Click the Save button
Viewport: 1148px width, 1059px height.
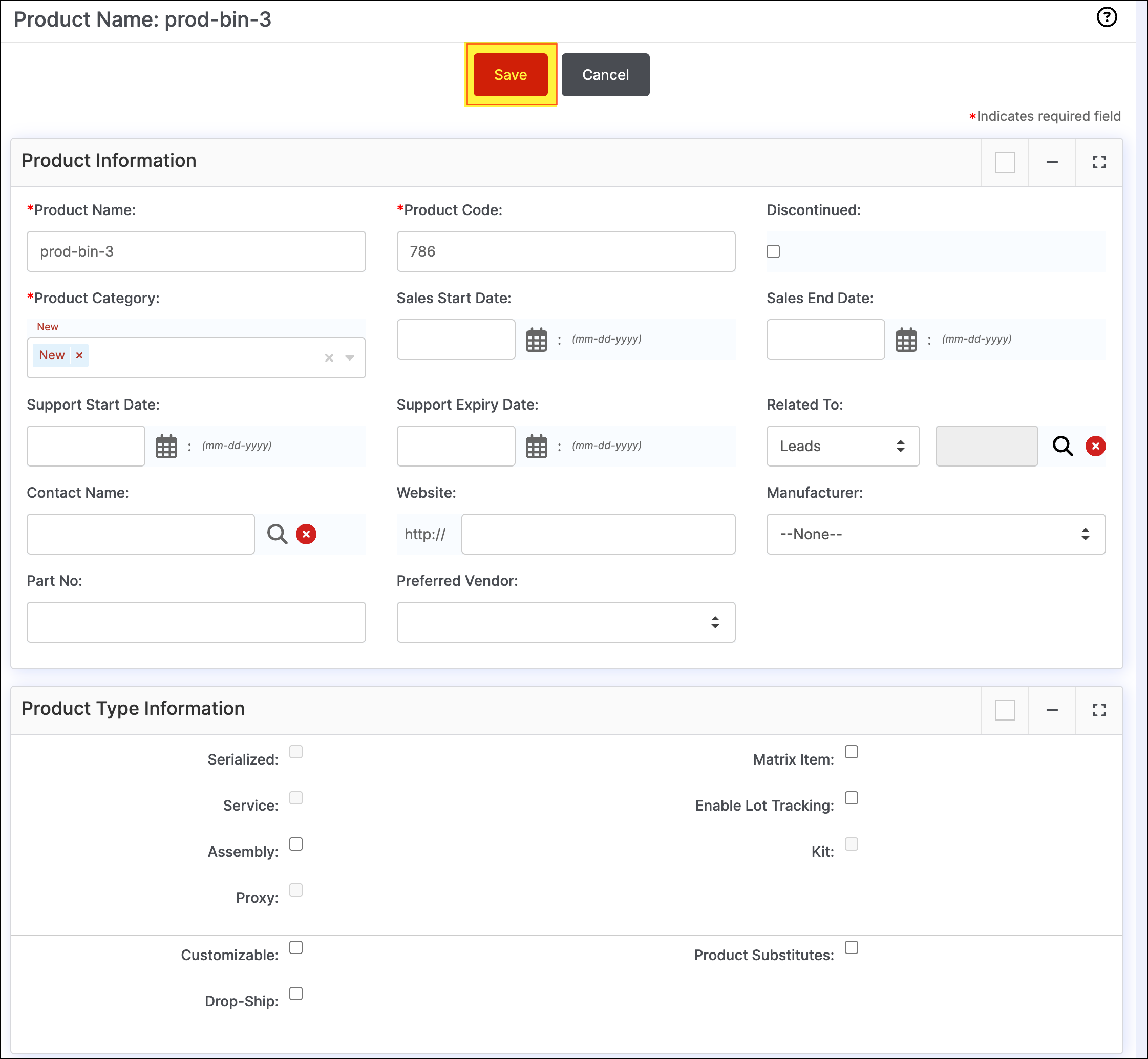(511, 74)
